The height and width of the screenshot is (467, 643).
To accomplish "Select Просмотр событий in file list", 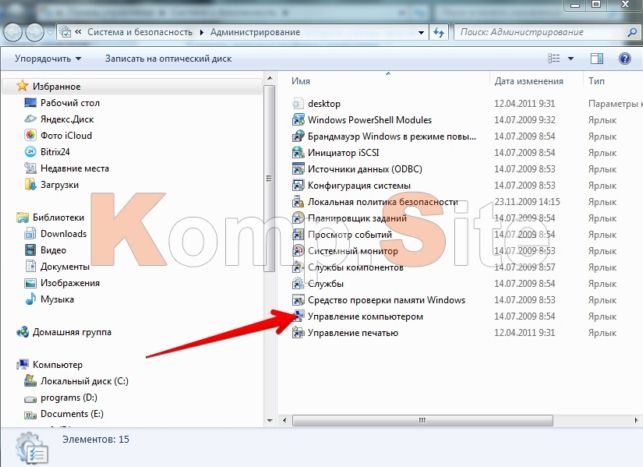I will point(350,235).
